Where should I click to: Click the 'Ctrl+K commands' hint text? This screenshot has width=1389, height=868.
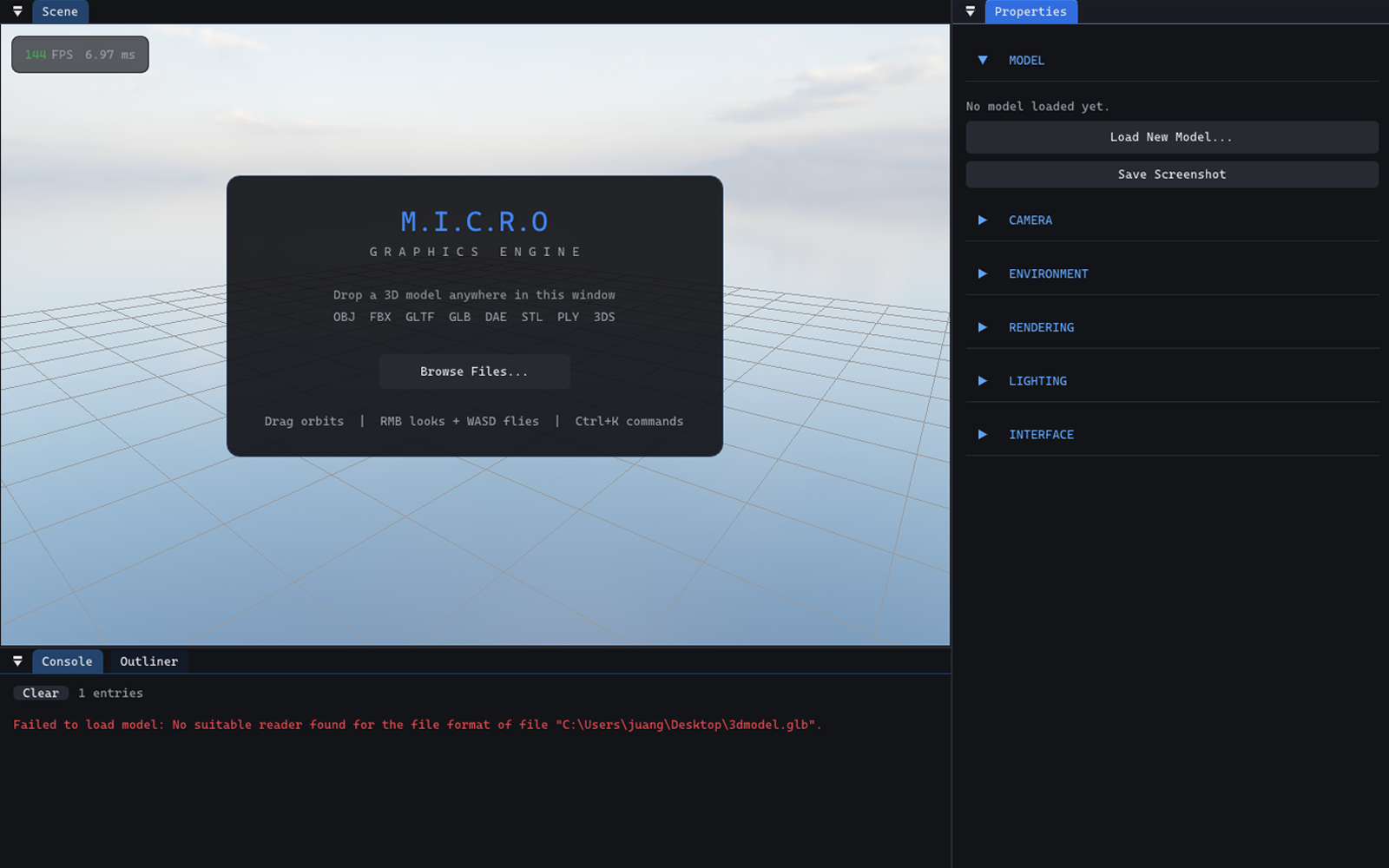click(629, 422)
